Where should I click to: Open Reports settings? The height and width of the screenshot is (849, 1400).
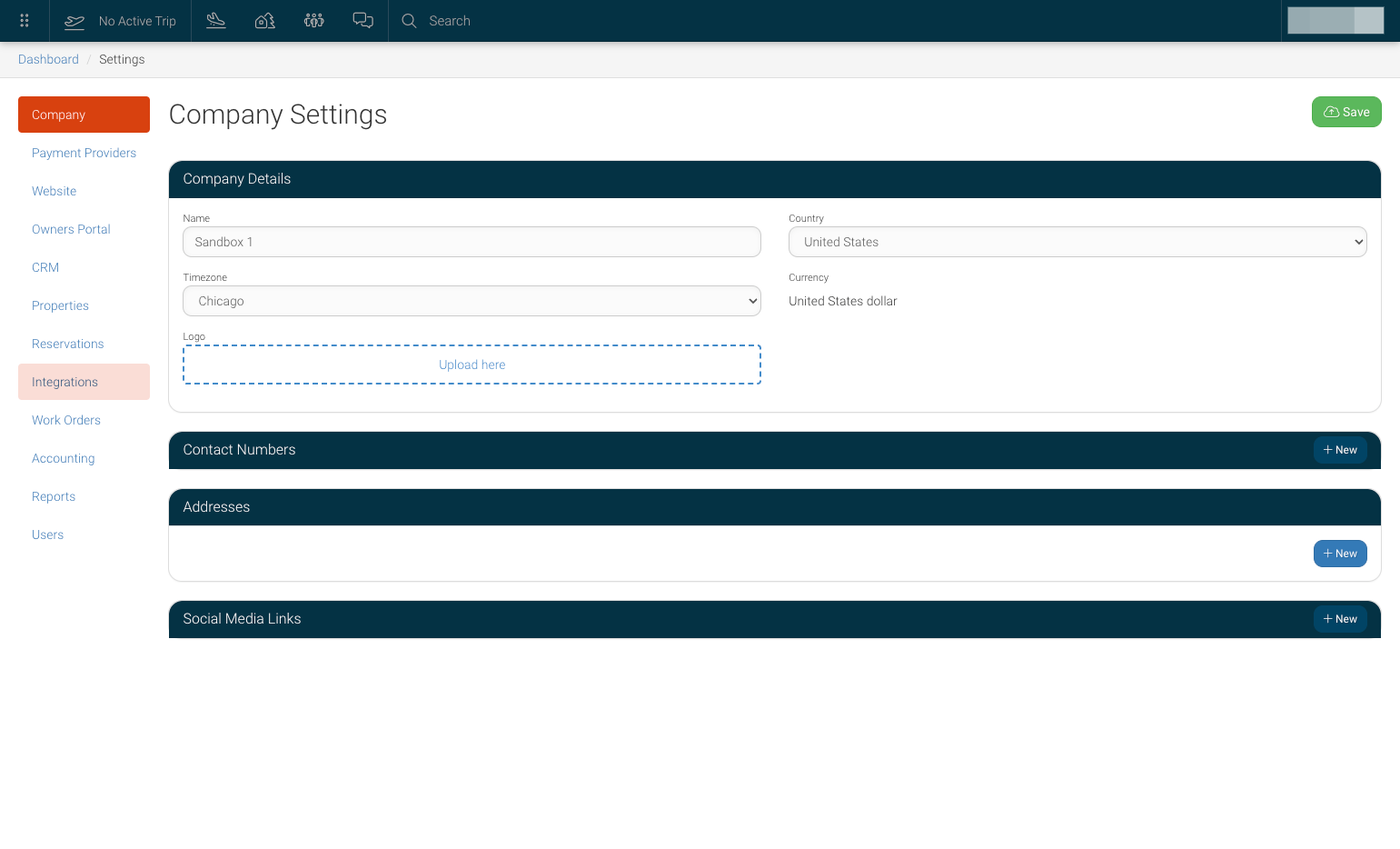pos(84,496)
